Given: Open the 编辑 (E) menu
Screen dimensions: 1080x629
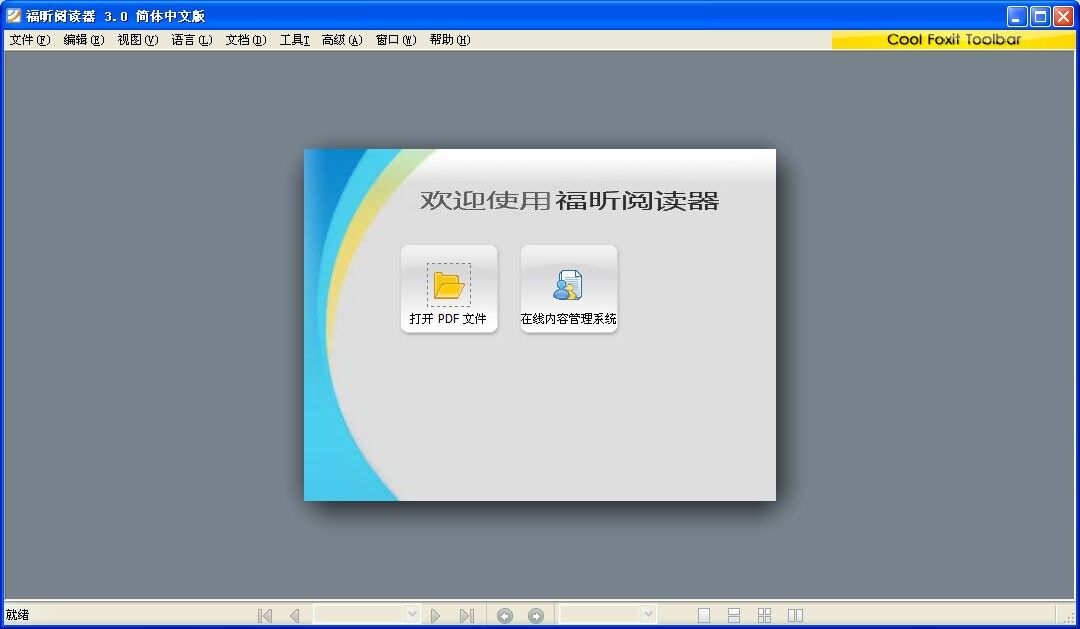Looking at the screenshot, I should pos(83,40).
